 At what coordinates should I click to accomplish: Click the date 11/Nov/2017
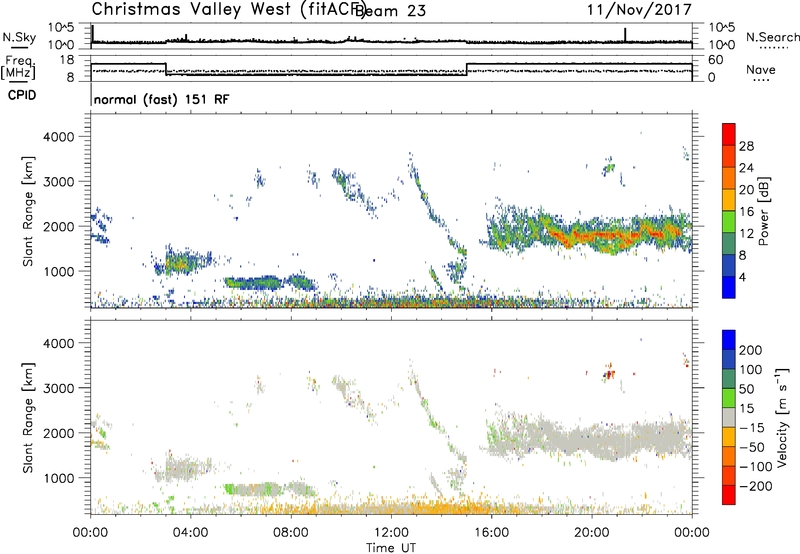[x=639, y=10]
